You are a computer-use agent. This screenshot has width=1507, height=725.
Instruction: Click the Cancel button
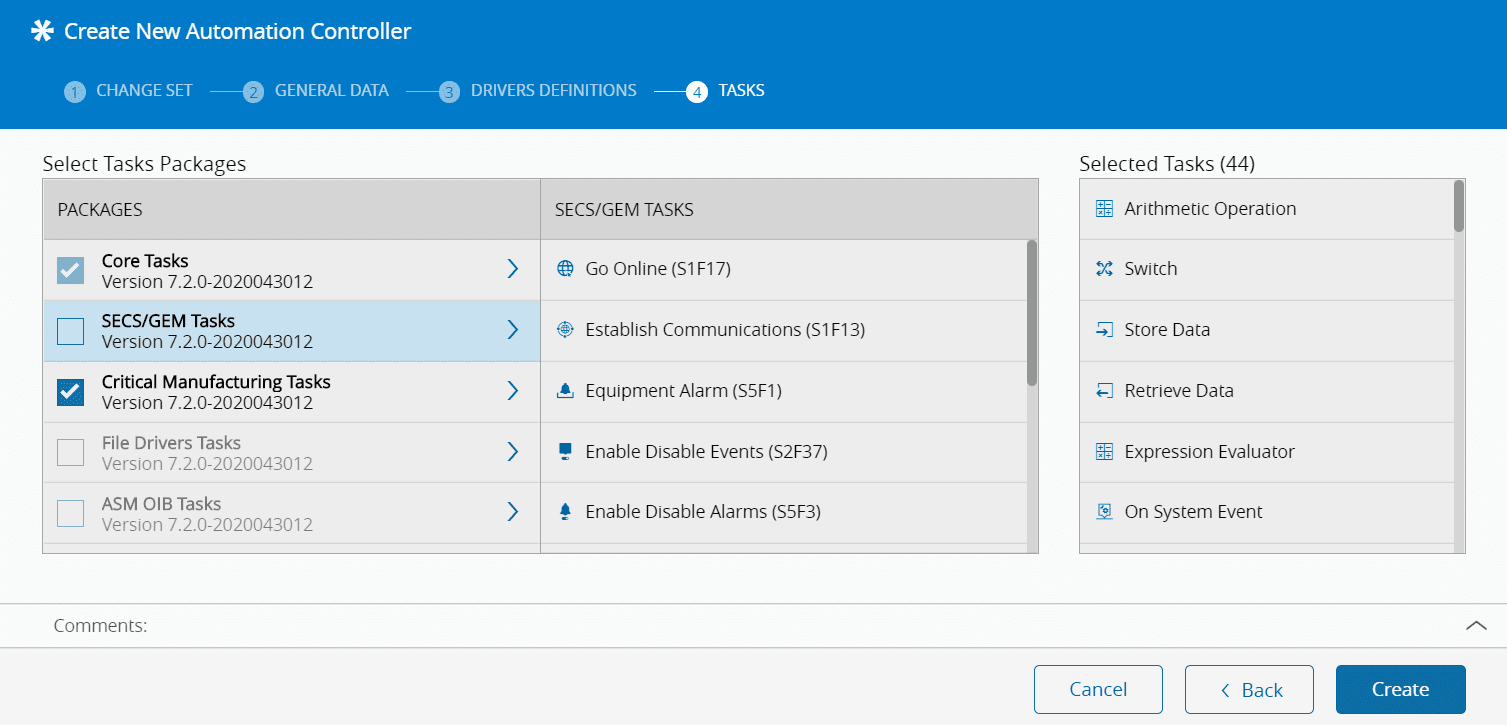pos(1098,689)
